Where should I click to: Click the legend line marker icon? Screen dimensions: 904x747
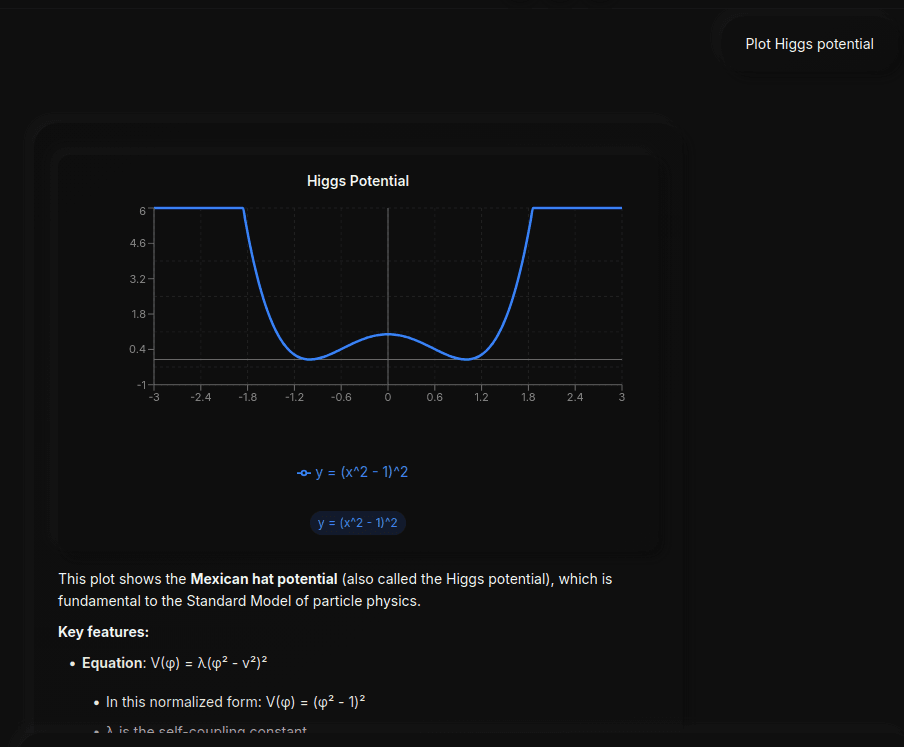pos(304,473)
